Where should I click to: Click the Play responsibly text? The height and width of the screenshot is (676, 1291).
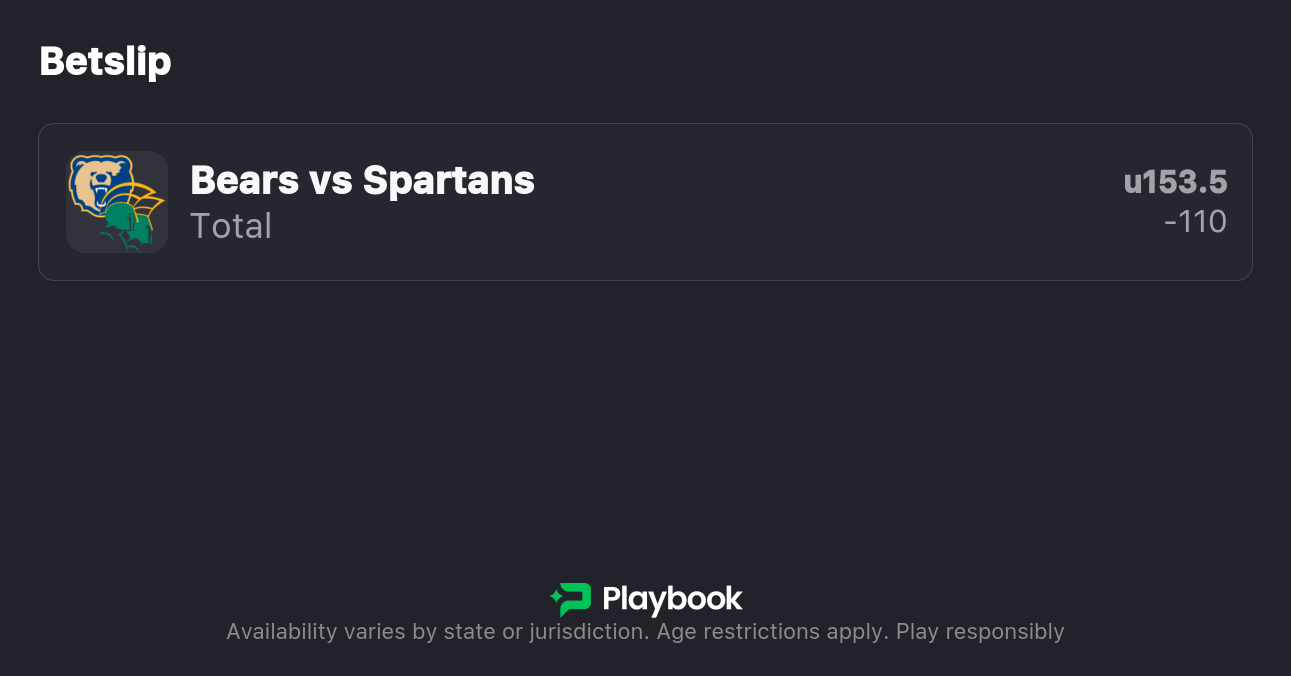coord(979,632)
